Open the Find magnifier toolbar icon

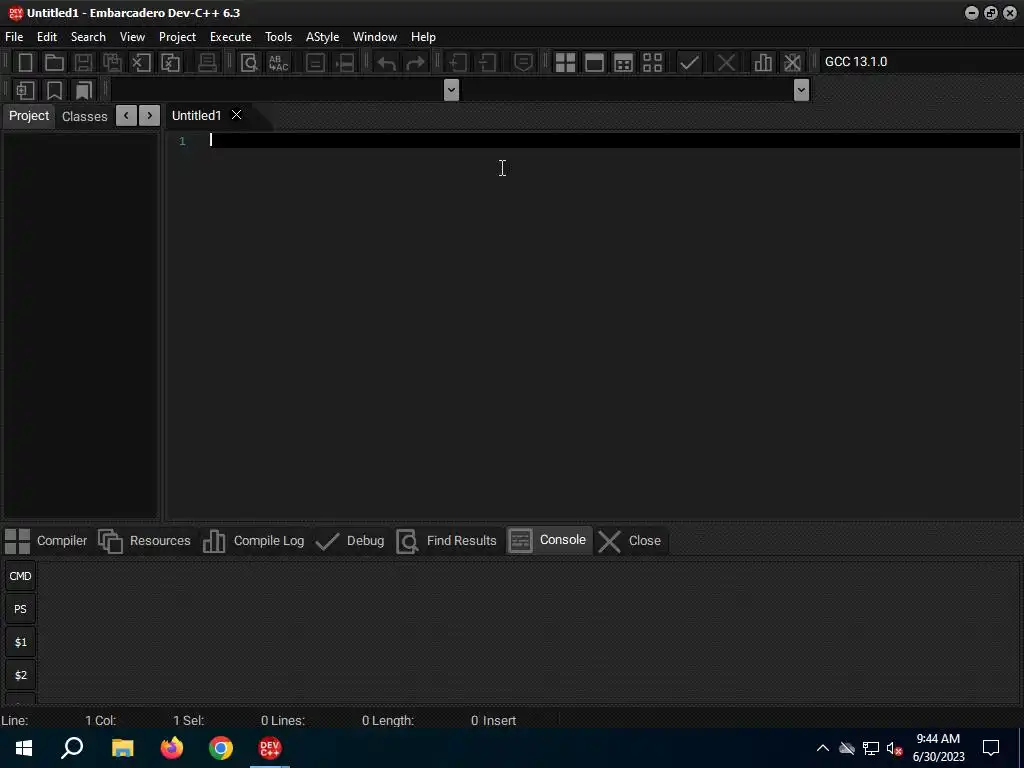[249, 63]
